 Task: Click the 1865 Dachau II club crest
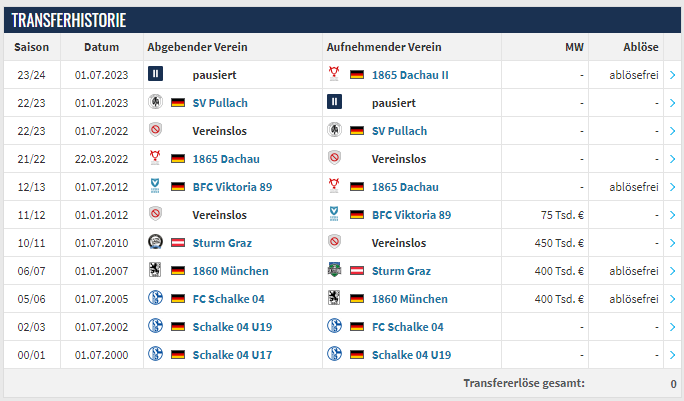[x=335, y=74]
